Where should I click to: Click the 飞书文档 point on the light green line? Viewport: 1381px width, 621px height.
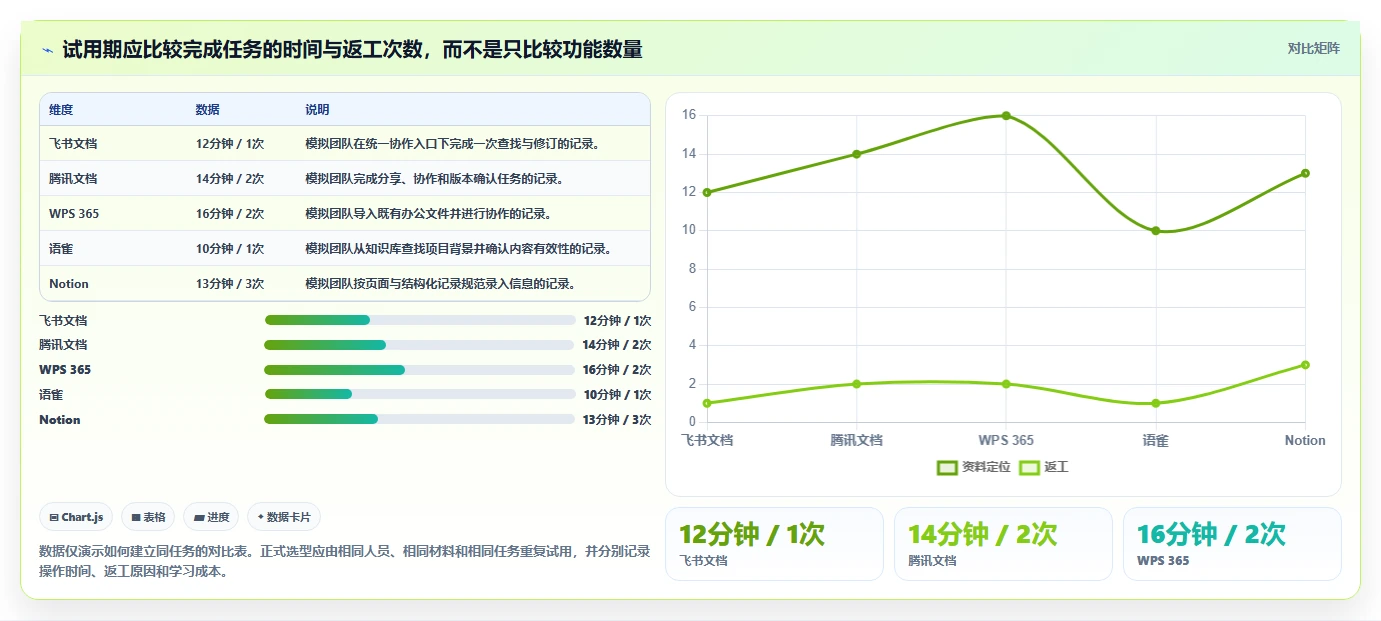(x=707, y=403)
